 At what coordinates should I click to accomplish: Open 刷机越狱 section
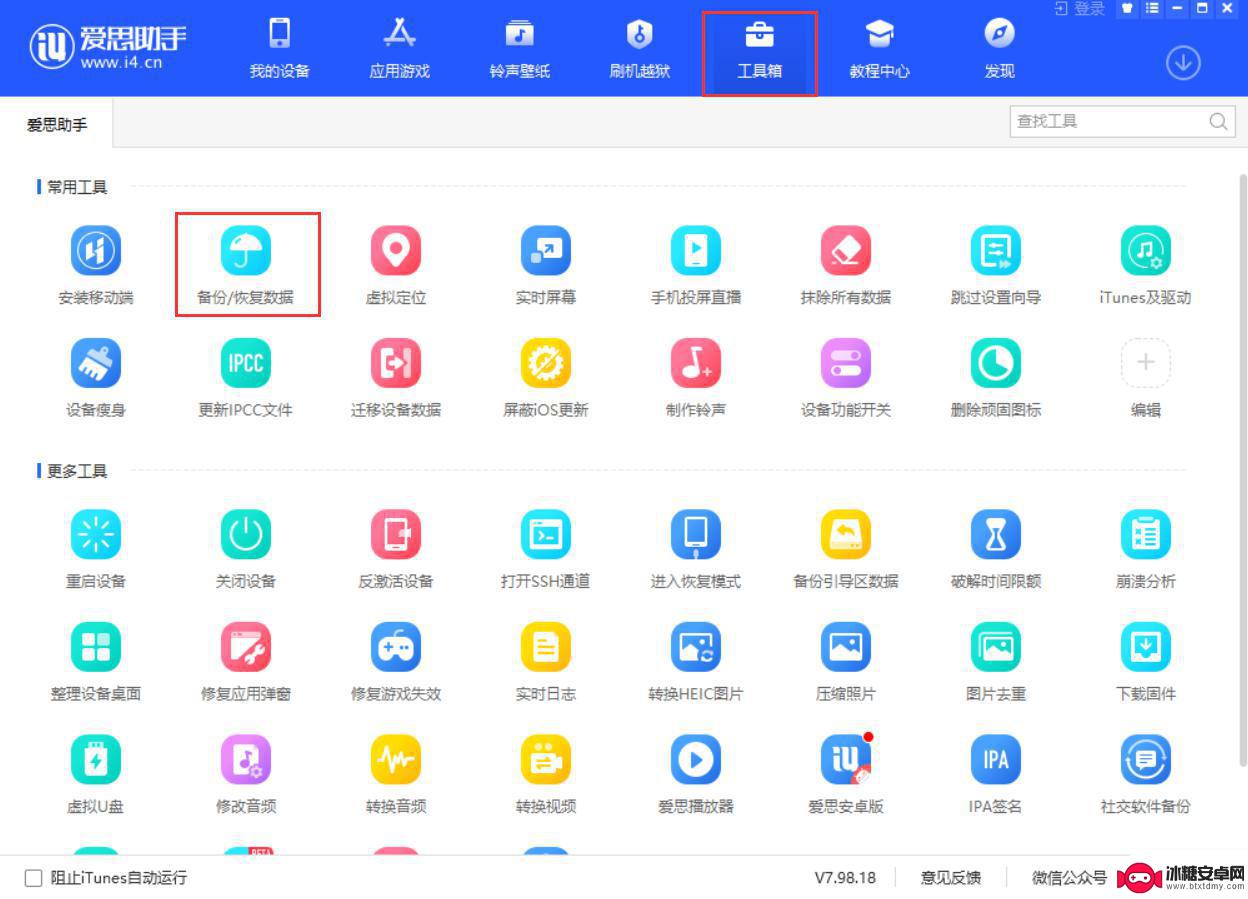640,48
